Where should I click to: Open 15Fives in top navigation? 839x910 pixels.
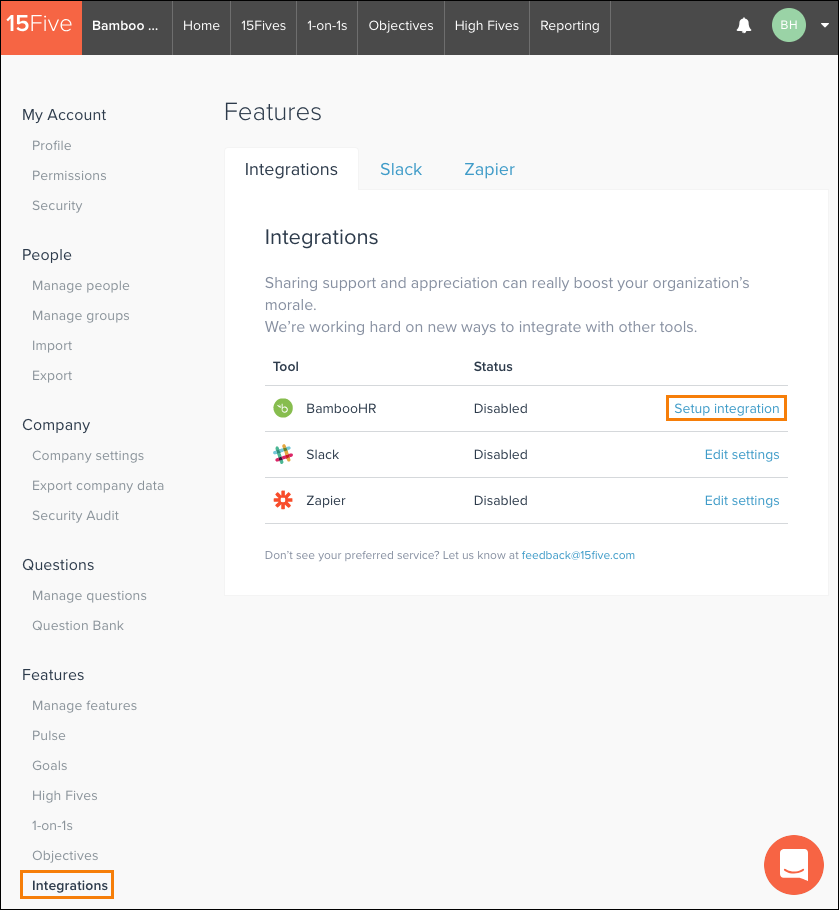(263, 26)
